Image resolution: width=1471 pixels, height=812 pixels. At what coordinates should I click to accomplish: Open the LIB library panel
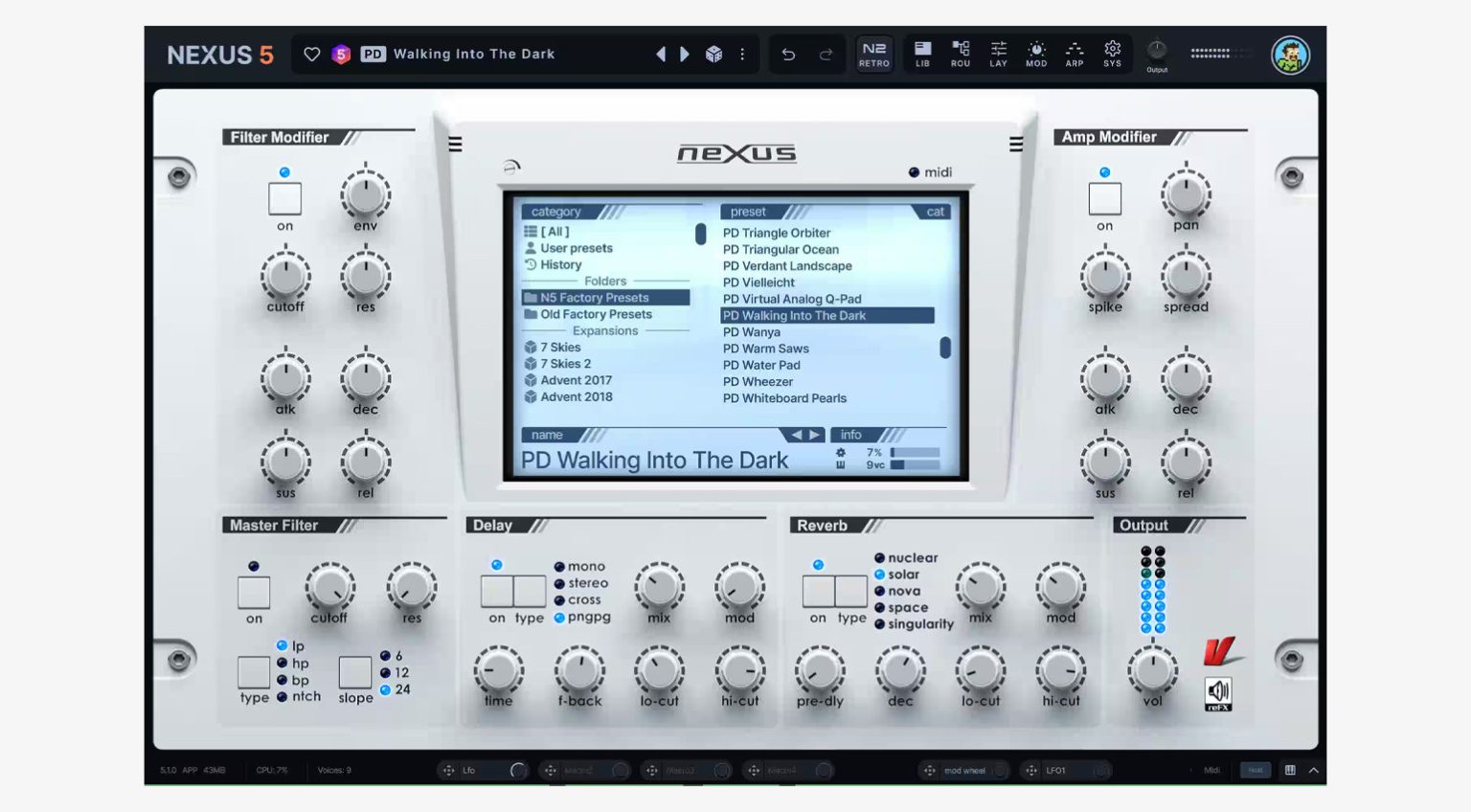click(922, 54)
